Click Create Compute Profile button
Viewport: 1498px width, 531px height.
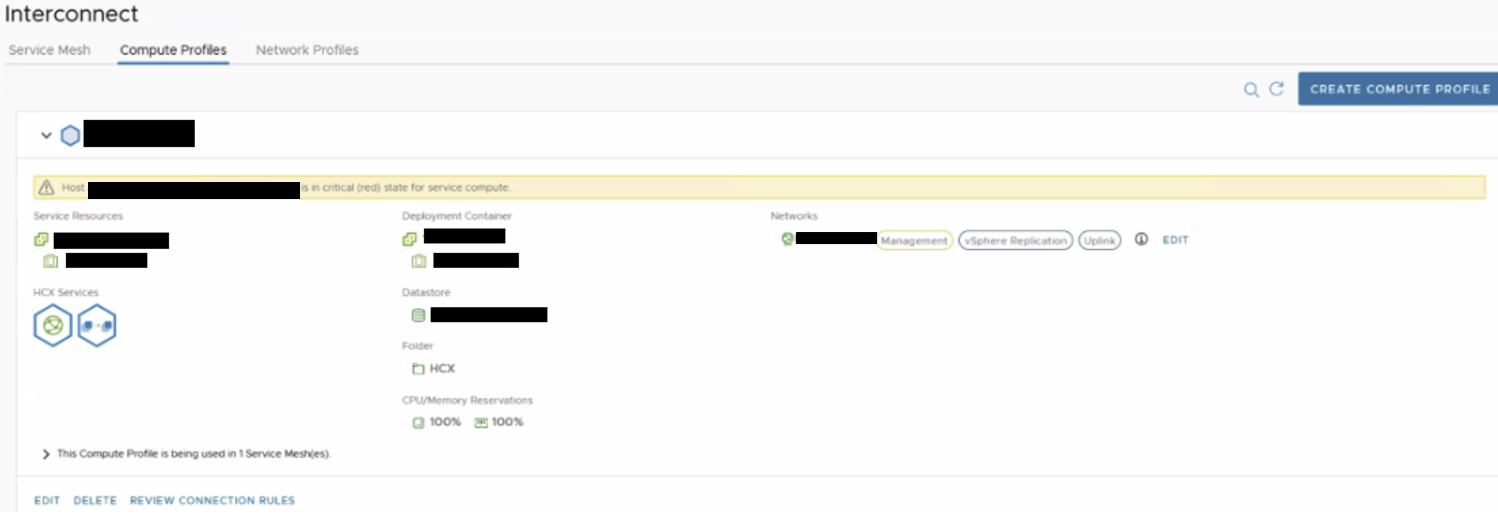point(1399,89)
